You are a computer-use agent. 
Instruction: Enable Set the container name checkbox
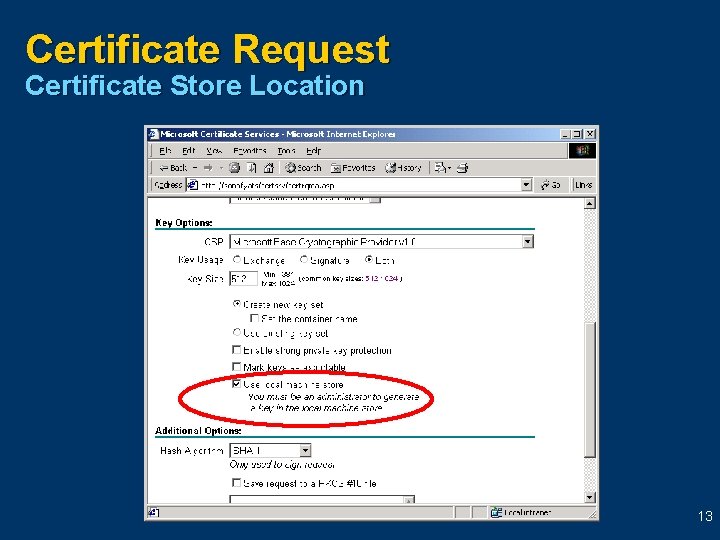[254, 318]
